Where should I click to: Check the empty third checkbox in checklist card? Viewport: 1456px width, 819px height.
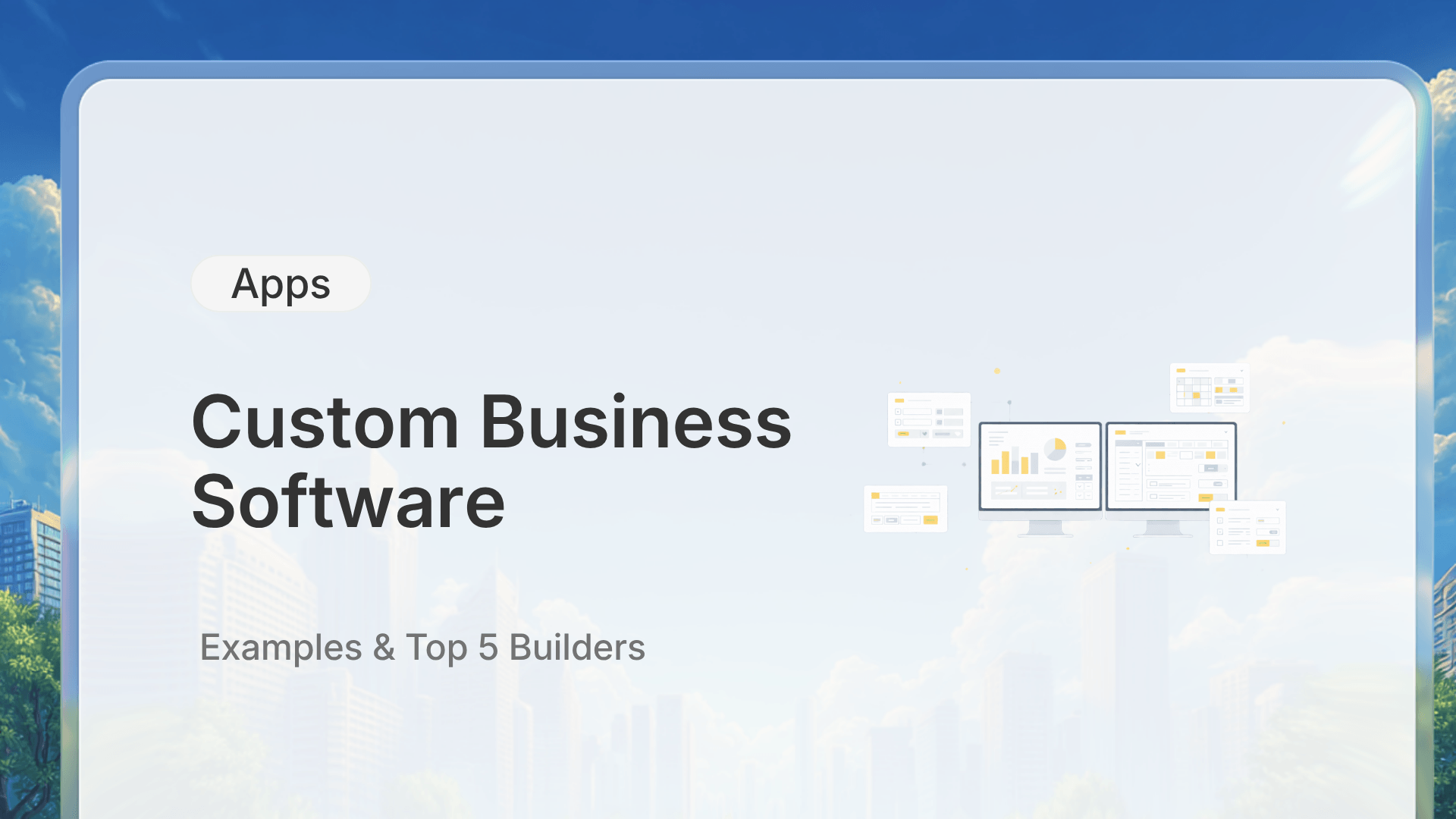tap(1219, 543)
